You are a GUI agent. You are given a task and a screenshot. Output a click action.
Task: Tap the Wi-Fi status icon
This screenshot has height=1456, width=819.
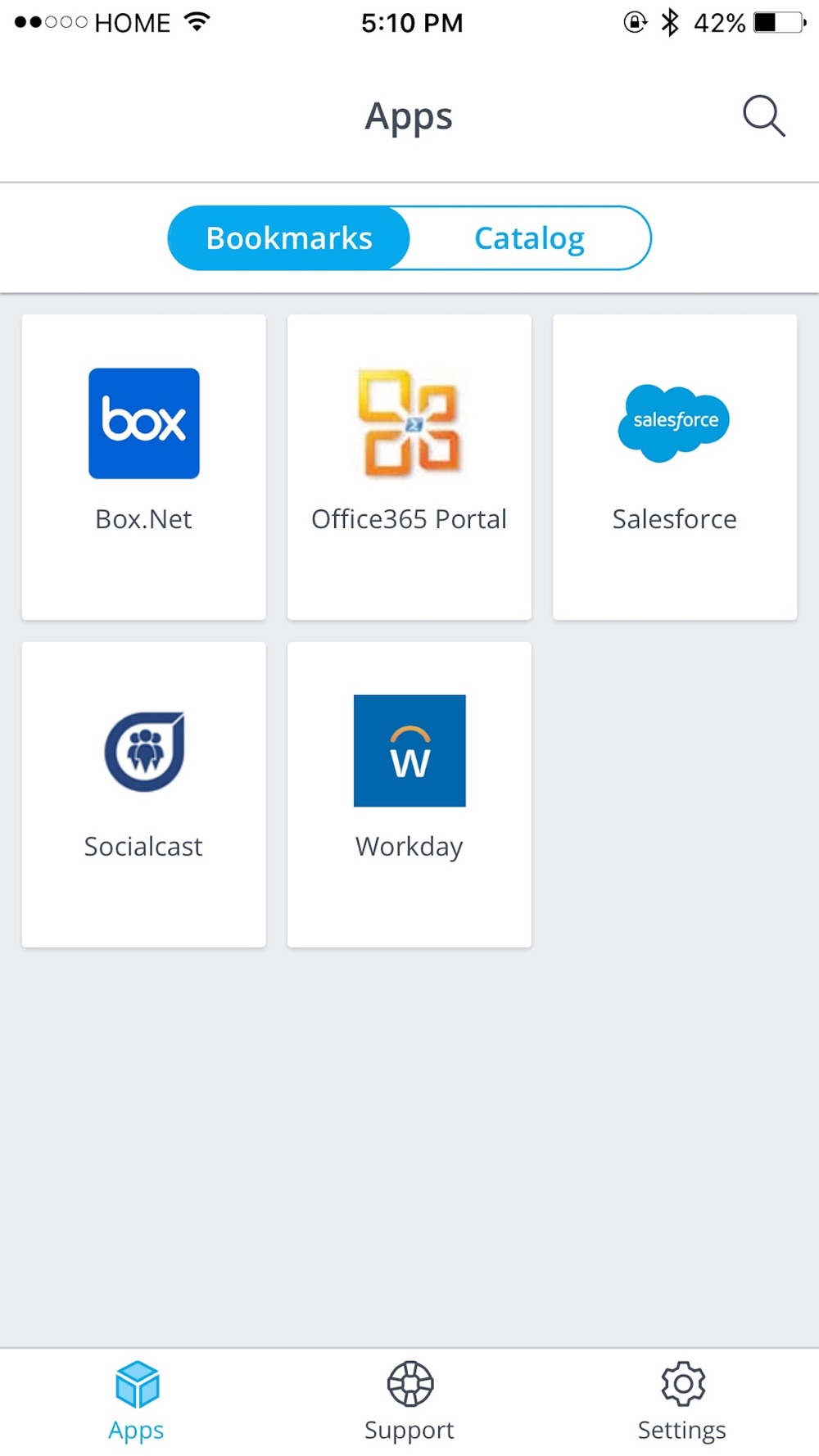(x=197, y=22)
